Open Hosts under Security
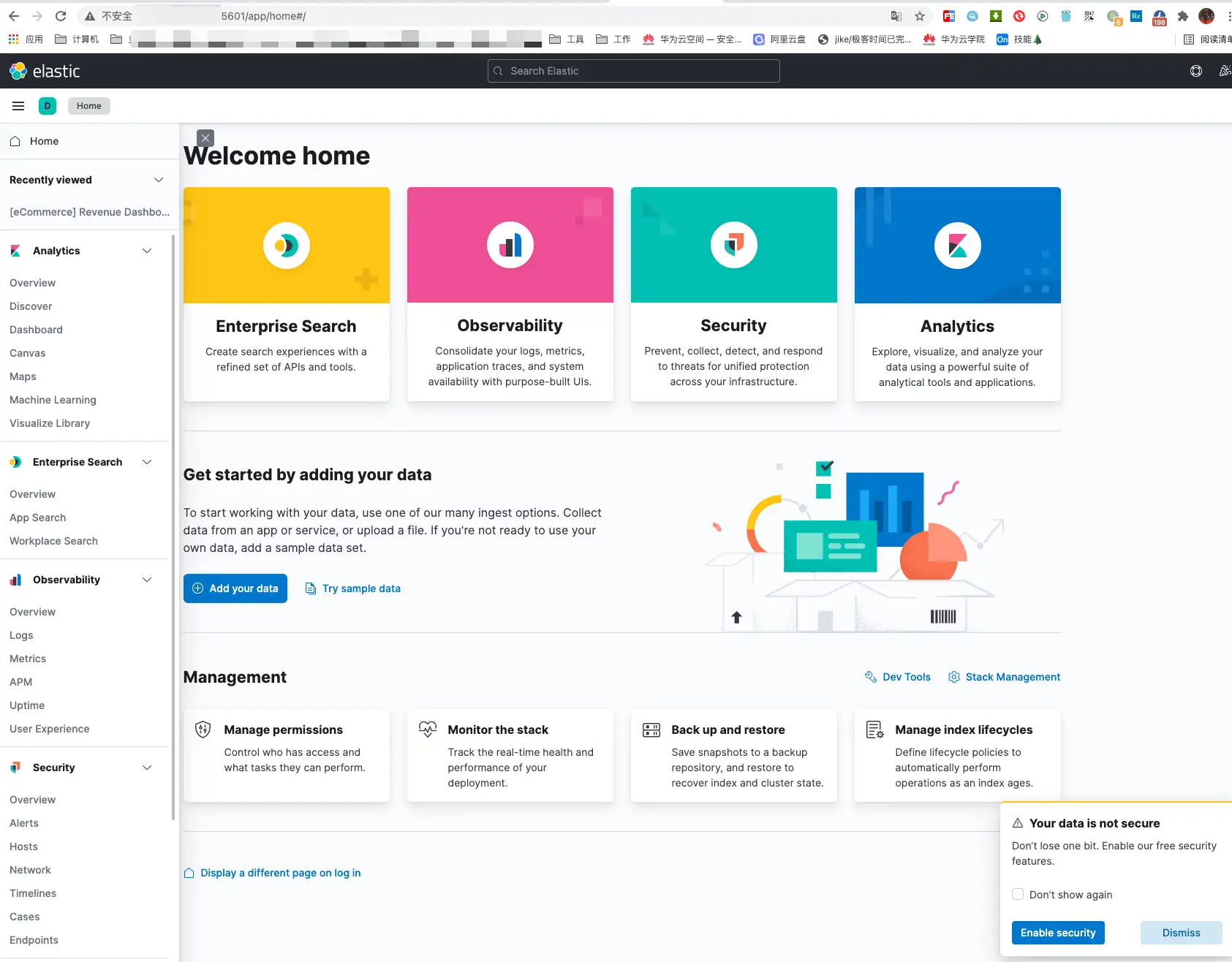1232x962 pixels. coord(23,847)
